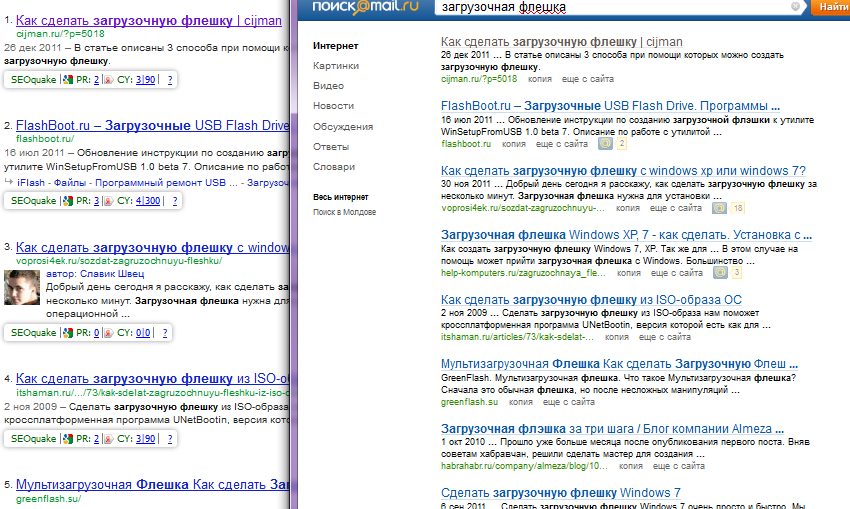Select Весь интернет search scope
Image resolution: width=850 pixels, height=509 pixels.
pyautogui.click(x=340, y=197)
